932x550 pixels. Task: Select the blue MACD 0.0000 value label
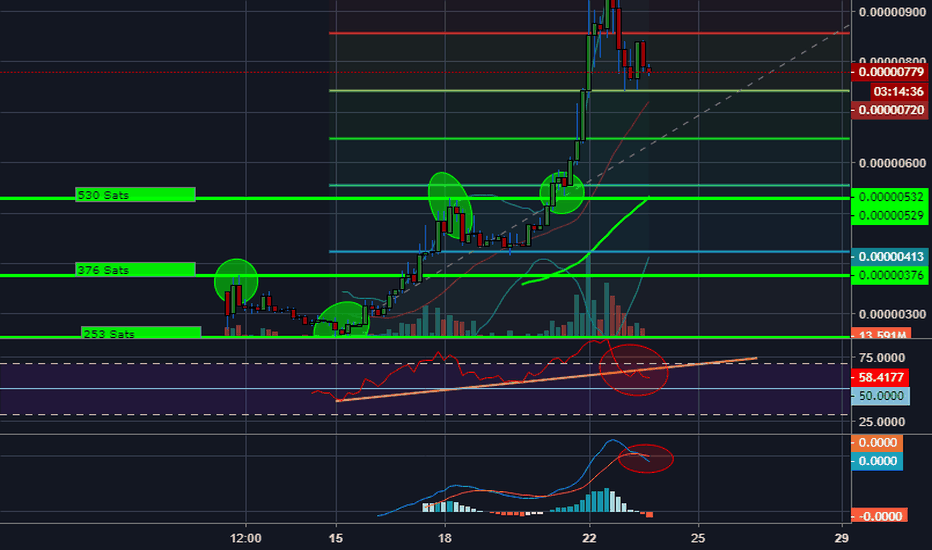coord(877,461)
